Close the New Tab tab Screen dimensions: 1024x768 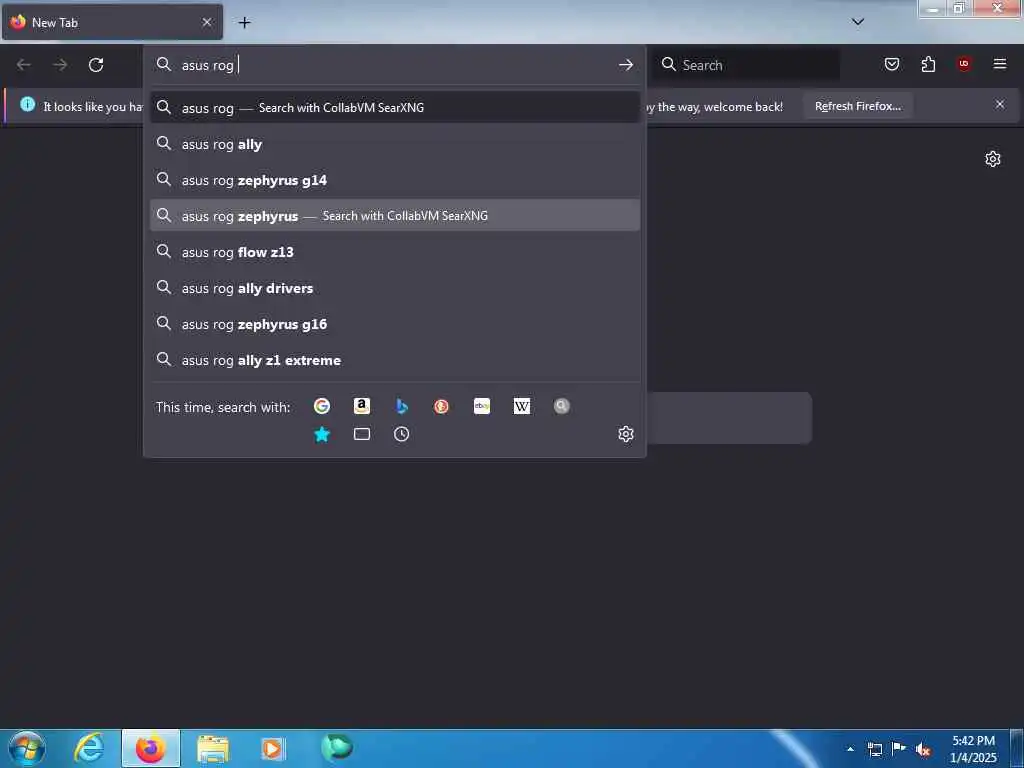(207, 22)
